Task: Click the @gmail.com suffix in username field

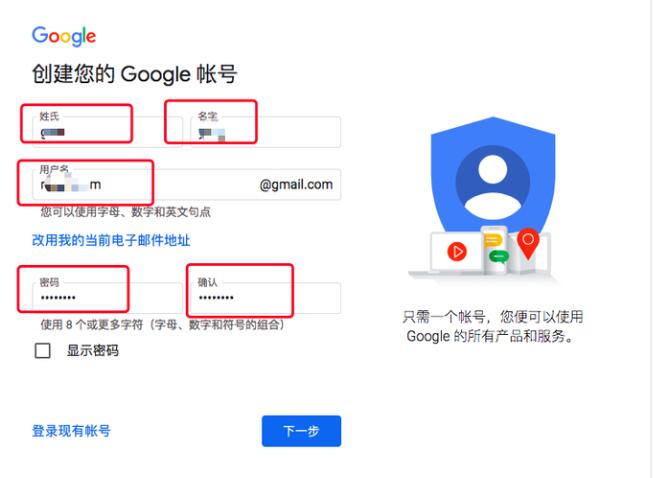Action: (296, 185)
